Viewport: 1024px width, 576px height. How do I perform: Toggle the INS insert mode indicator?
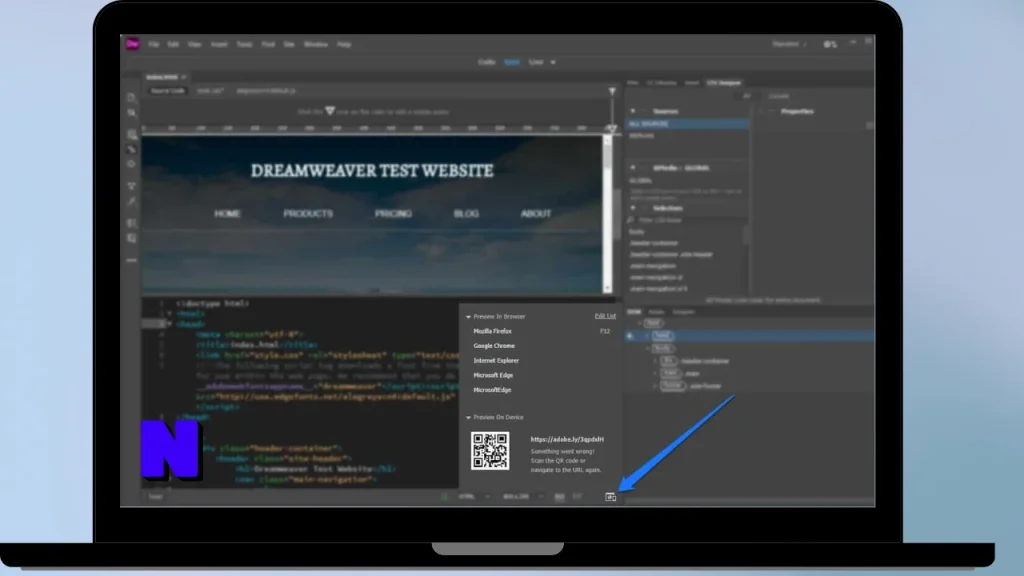(x=559, y=497)
